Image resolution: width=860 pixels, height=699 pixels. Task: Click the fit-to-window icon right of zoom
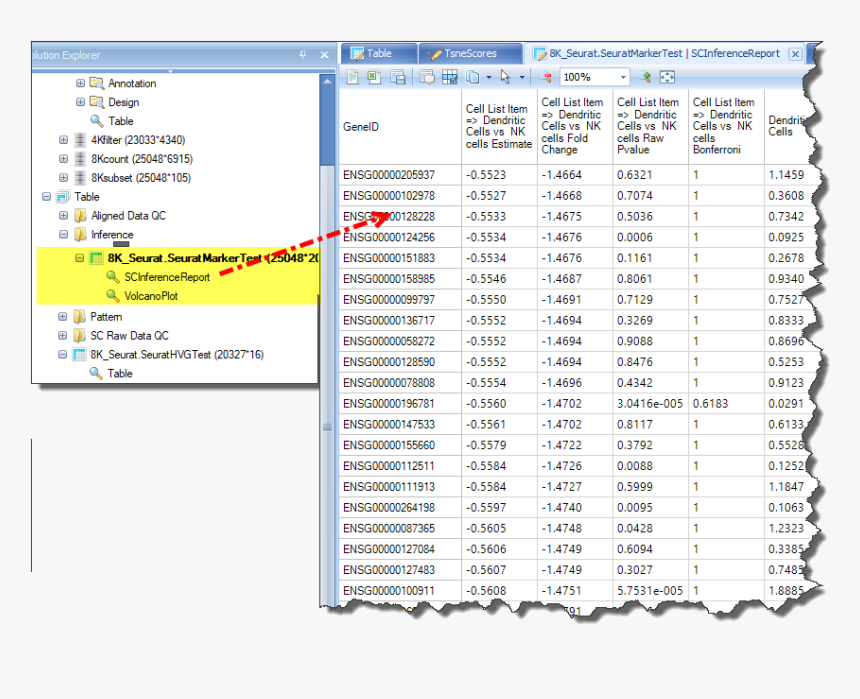coord(667,77)
